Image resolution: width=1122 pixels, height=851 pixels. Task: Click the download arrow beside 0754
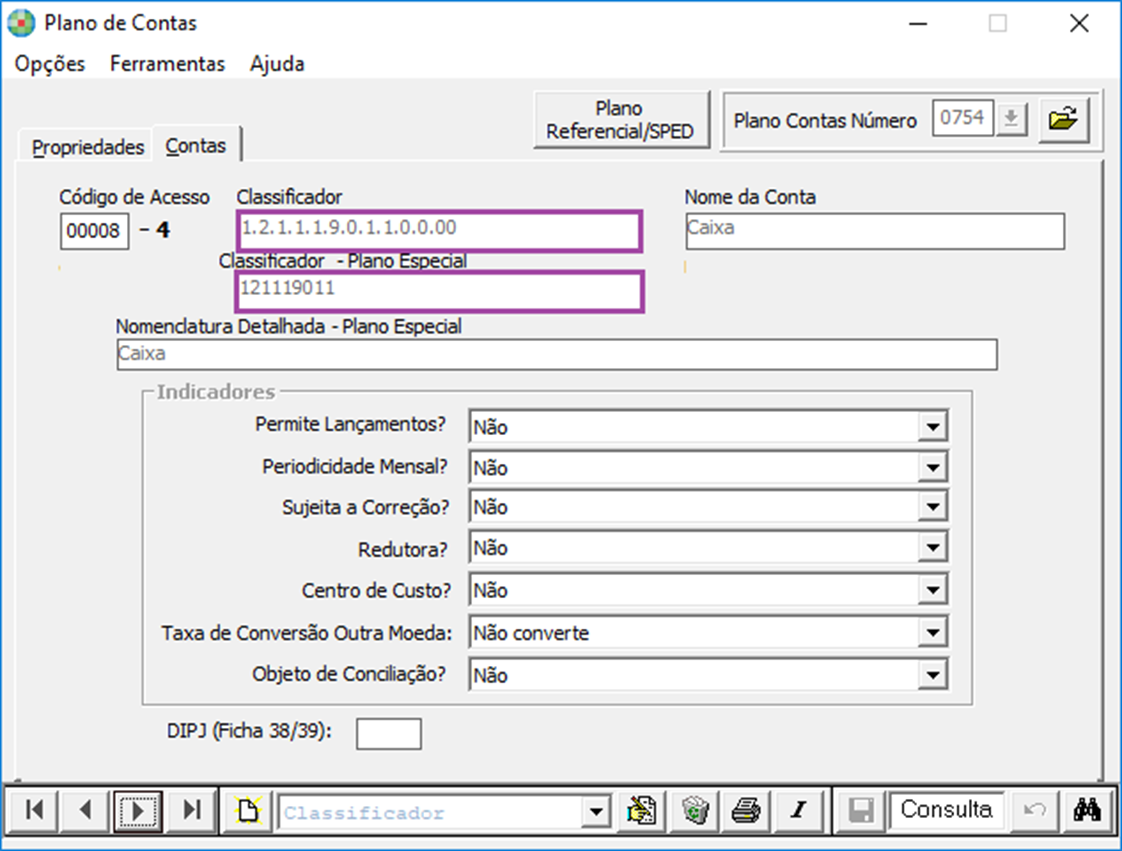pyautogui.click(x=1011, y=118)
